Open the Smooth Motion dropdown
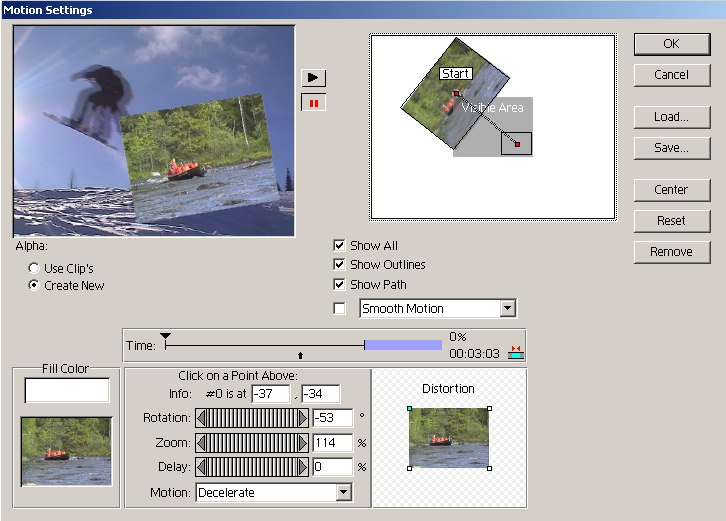The image size is (726, 521). point(507,308)
